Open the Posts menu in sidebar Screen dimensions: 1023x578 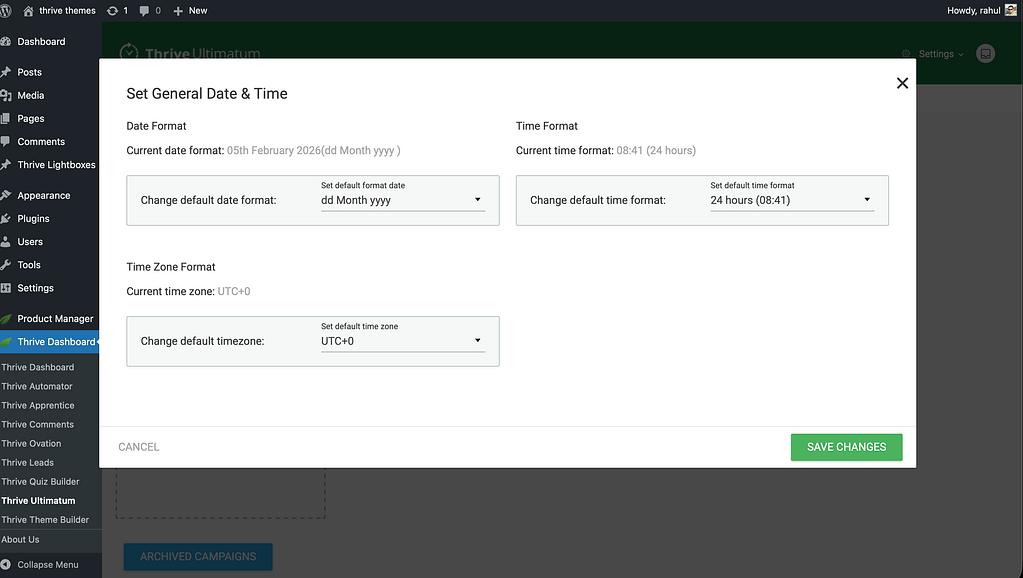pyautogui.click(x=29, y=72)
